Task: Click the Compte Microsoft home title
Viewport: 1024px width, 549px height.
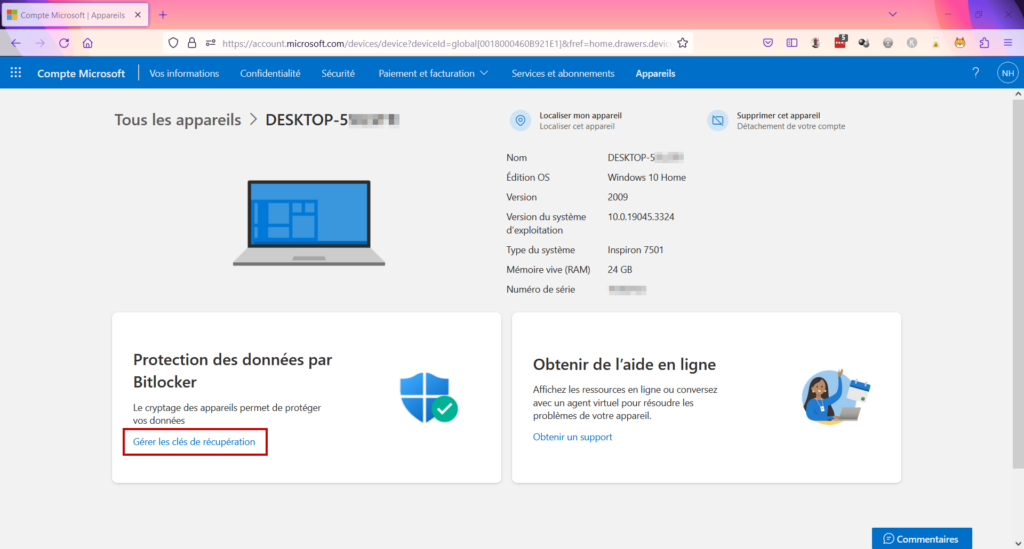Action: coord(81,73)
